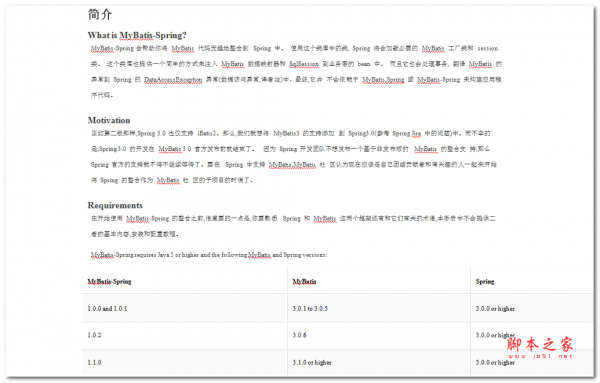Click the "MyBatis" table column header
This screenshot has width=600, height=383.
pyautogui.click(x=304, y=282)
